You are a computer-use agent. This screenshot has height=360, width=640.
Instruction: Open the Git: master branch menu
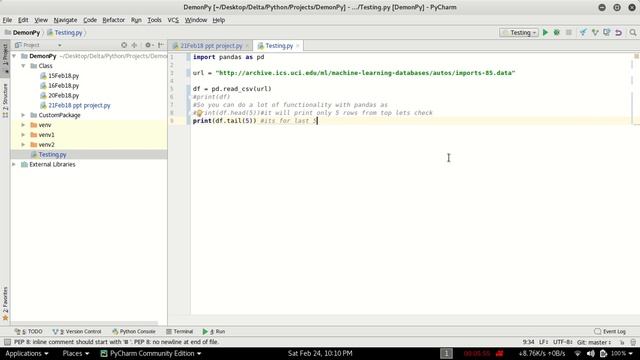coord(594,342)
